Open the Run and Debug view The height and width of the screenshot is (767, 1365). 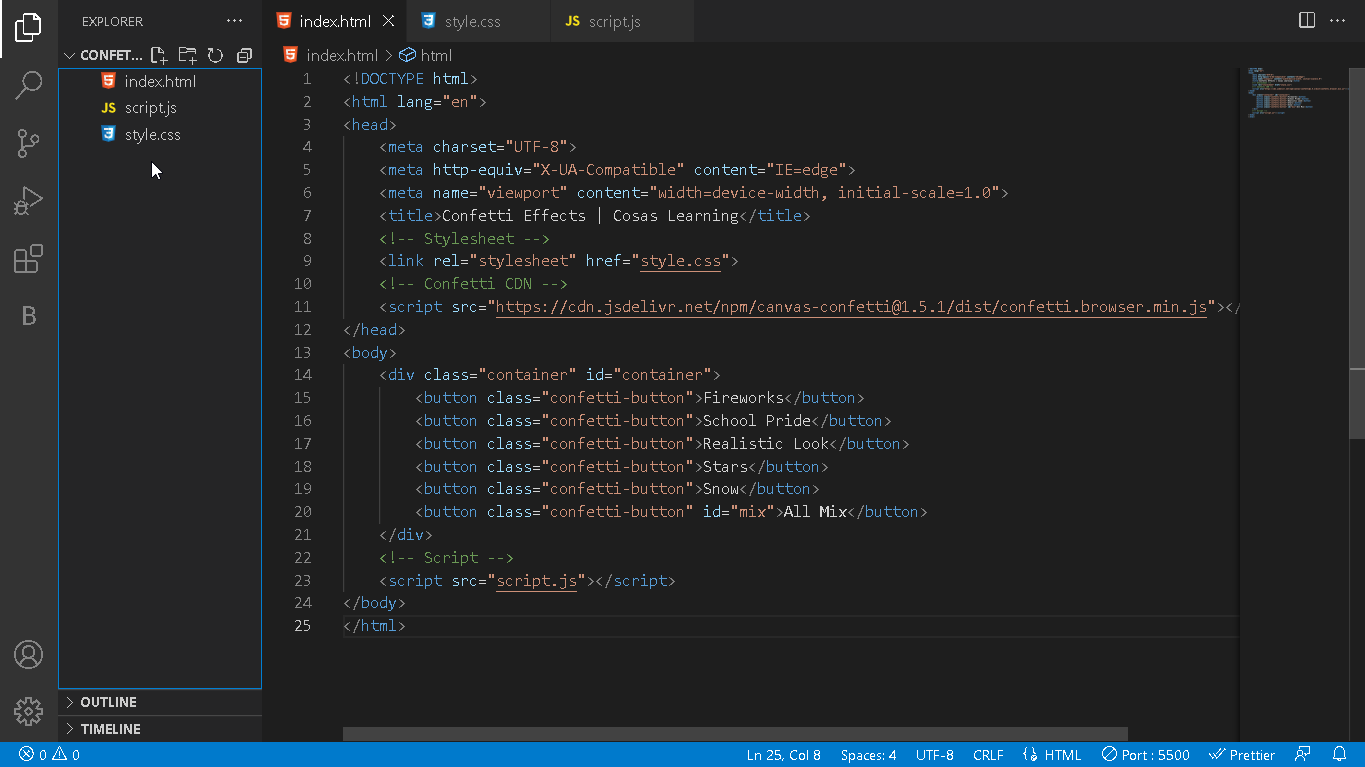(27, 201)
